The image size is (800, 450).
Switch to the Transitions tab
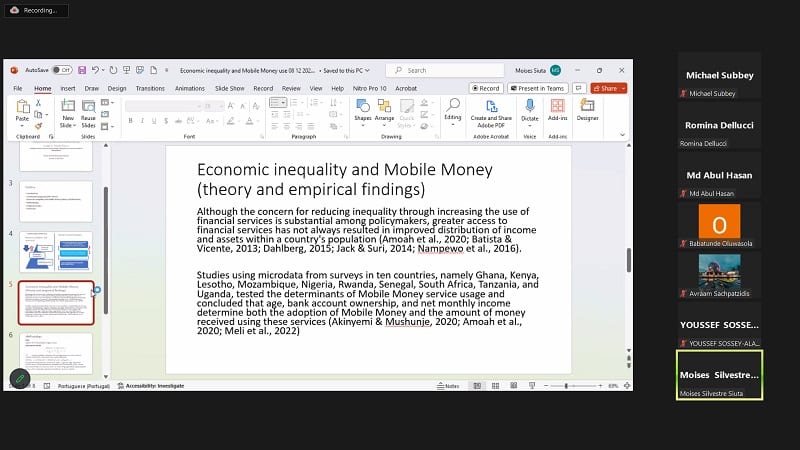[149, 88]
